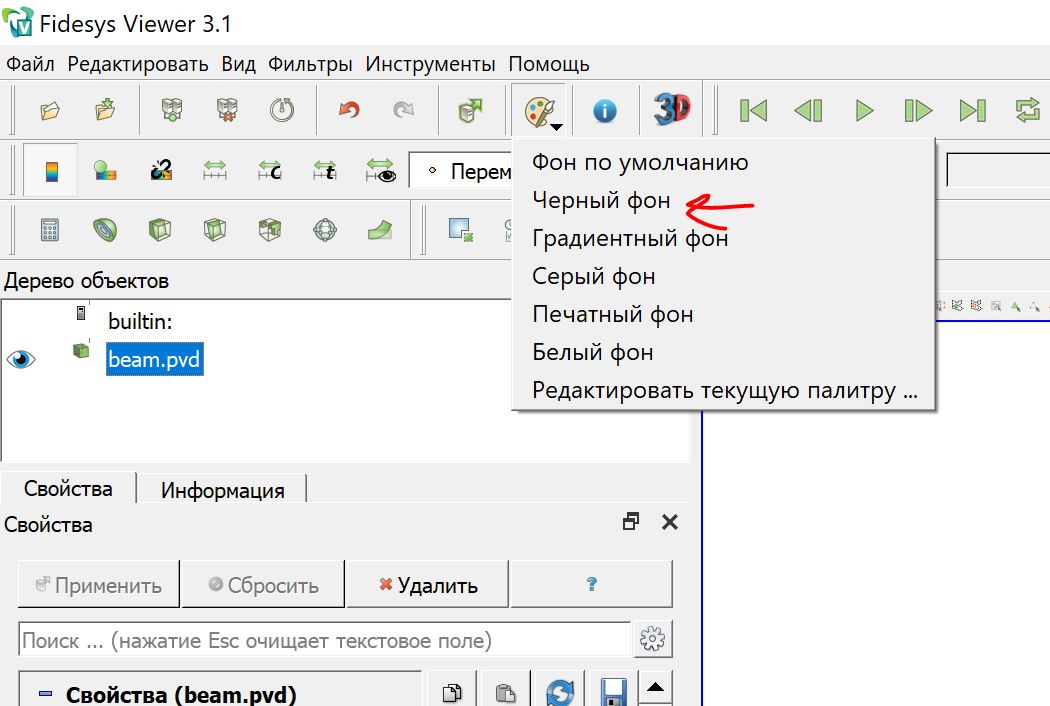Viewport: 1050px width, 706px height.
Task: Step forward one frame
Action: point(918,111)
